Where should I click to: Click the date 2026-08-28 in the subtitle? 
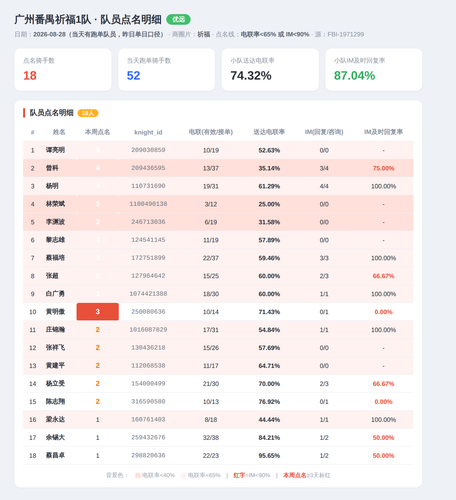click(49, 34)
